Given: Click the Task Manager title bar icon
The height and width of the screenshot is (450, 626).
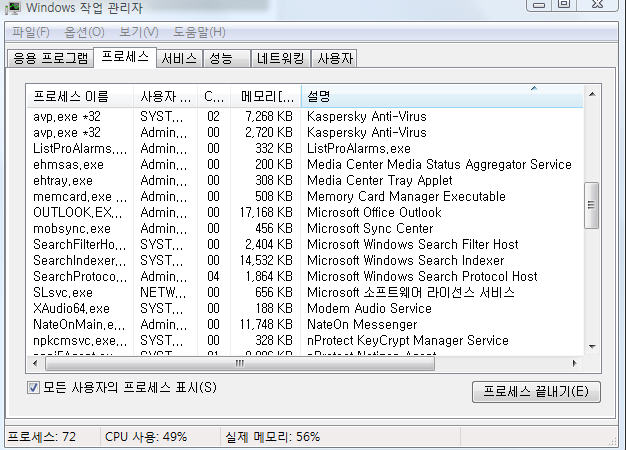Looking at the screenshot, I should click(x=12, y=8).
